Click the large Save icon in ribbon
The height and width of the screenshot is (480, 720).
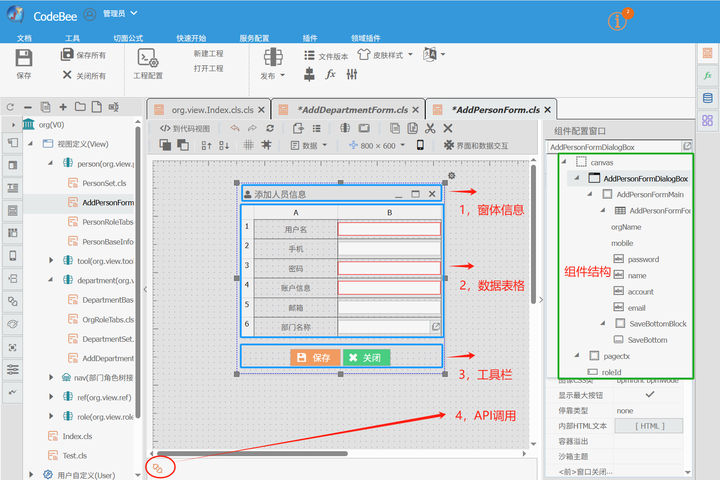(23, 58)
